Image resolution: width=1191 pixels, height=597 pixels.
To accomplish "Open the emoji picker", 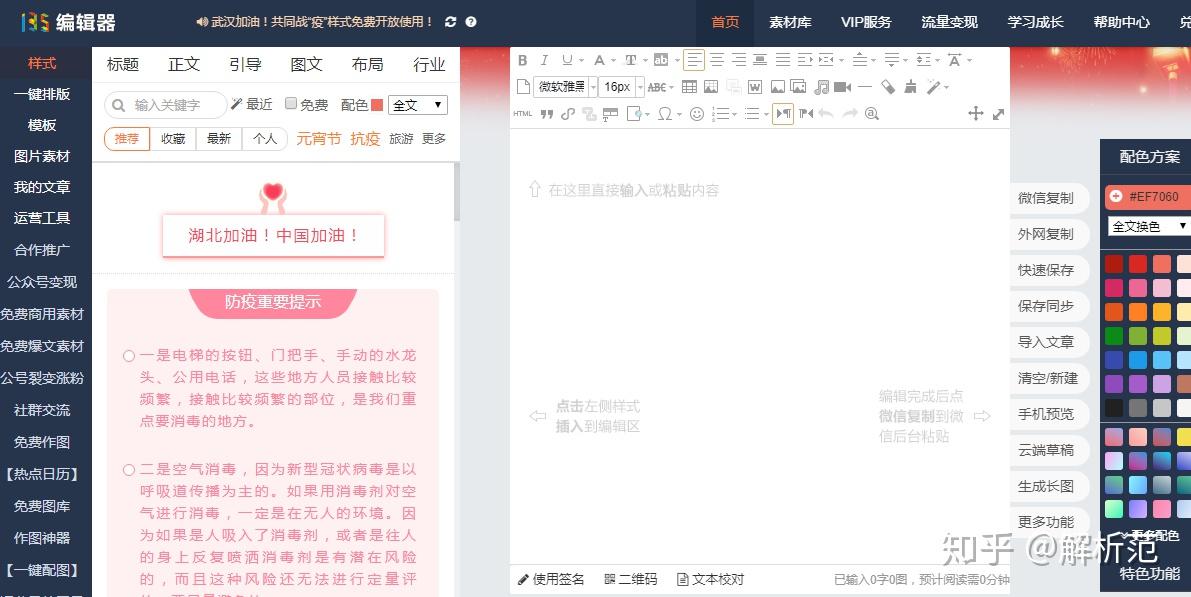I will [x=697, y=114].
